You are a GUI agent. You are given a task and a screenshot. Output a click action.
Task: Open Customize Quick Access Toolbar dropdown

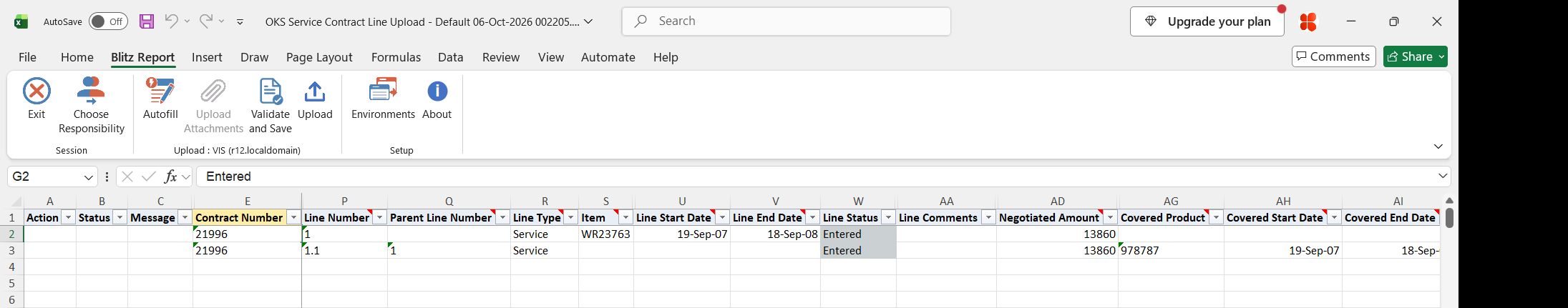pos(240,22)
